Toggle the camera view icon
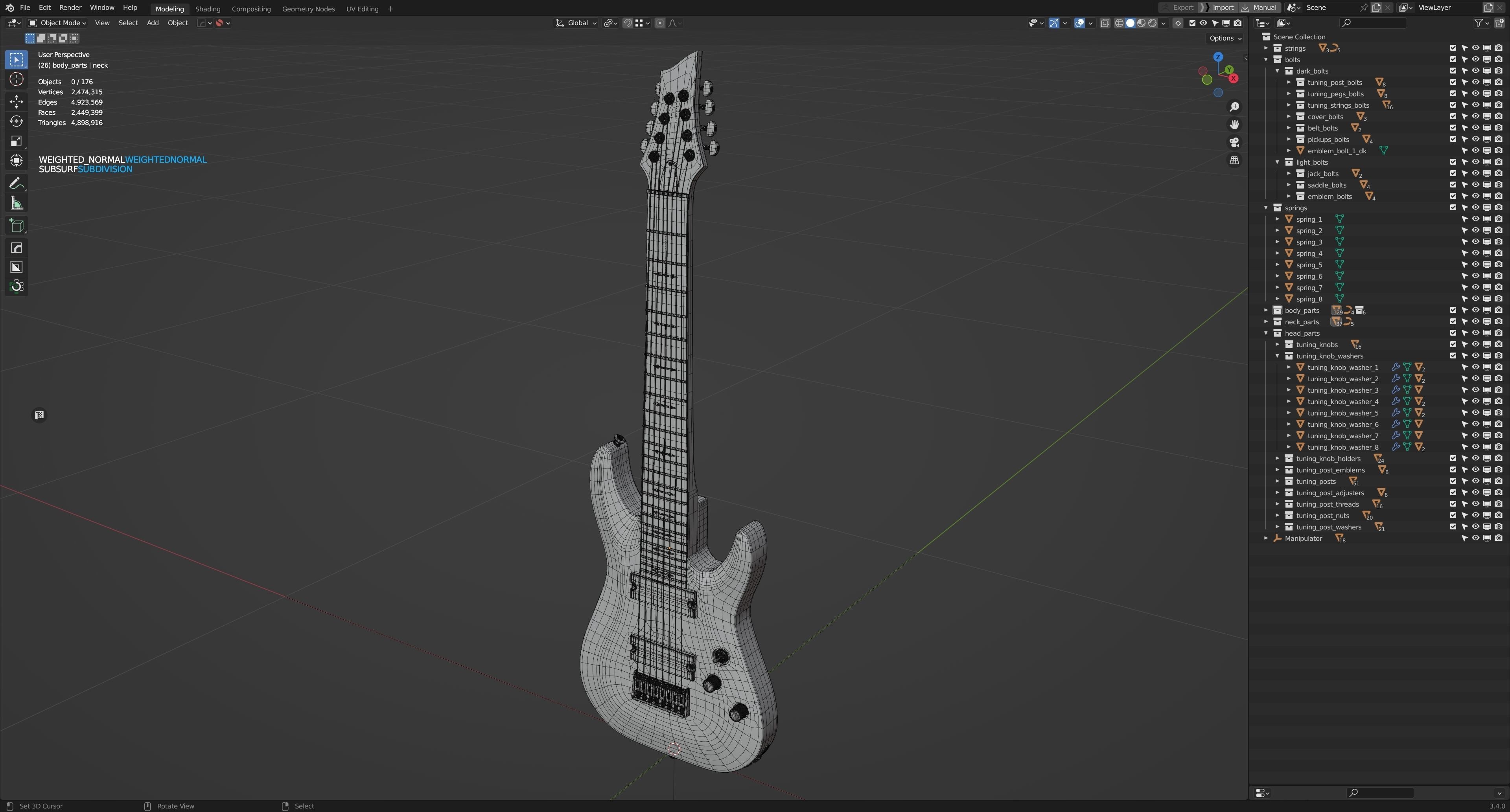The image size is (1510, 812). tap(1234, 142)
